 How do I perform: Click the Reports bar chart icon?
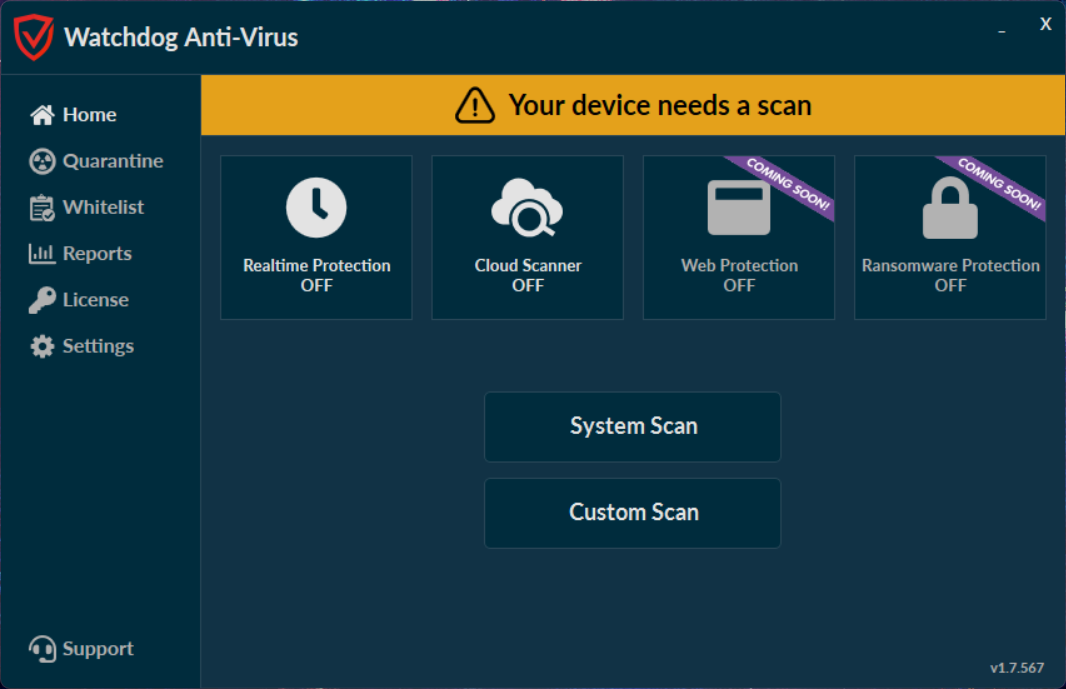point(41,254)
